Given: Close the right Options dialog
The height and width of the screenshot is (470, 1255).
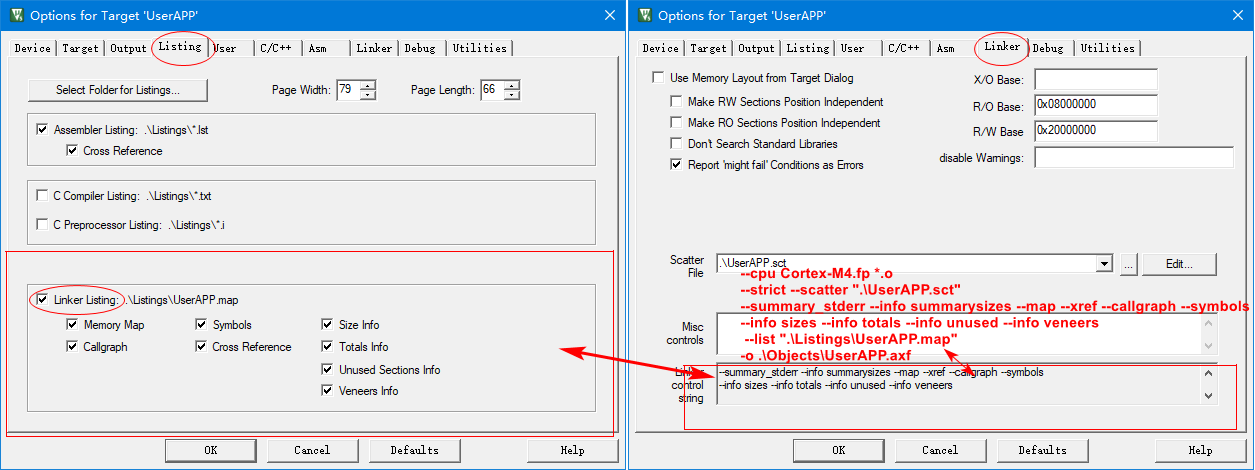Looking at the screenshot, I should pos(1236,15).
